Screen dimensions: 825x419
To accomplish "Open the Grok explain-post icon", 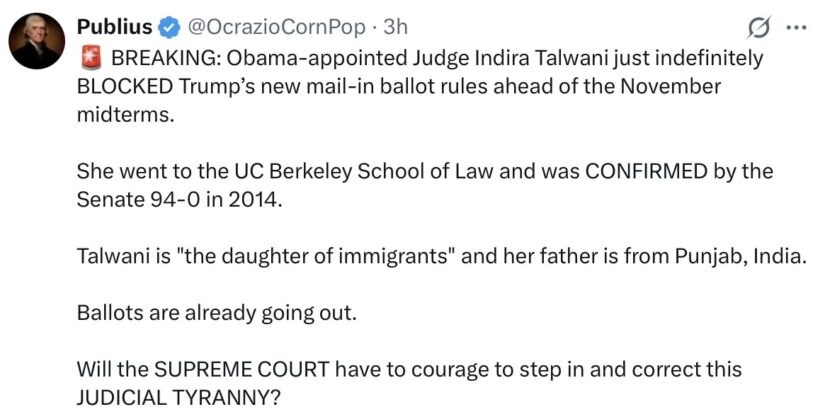I will click(x=760, y=28).
